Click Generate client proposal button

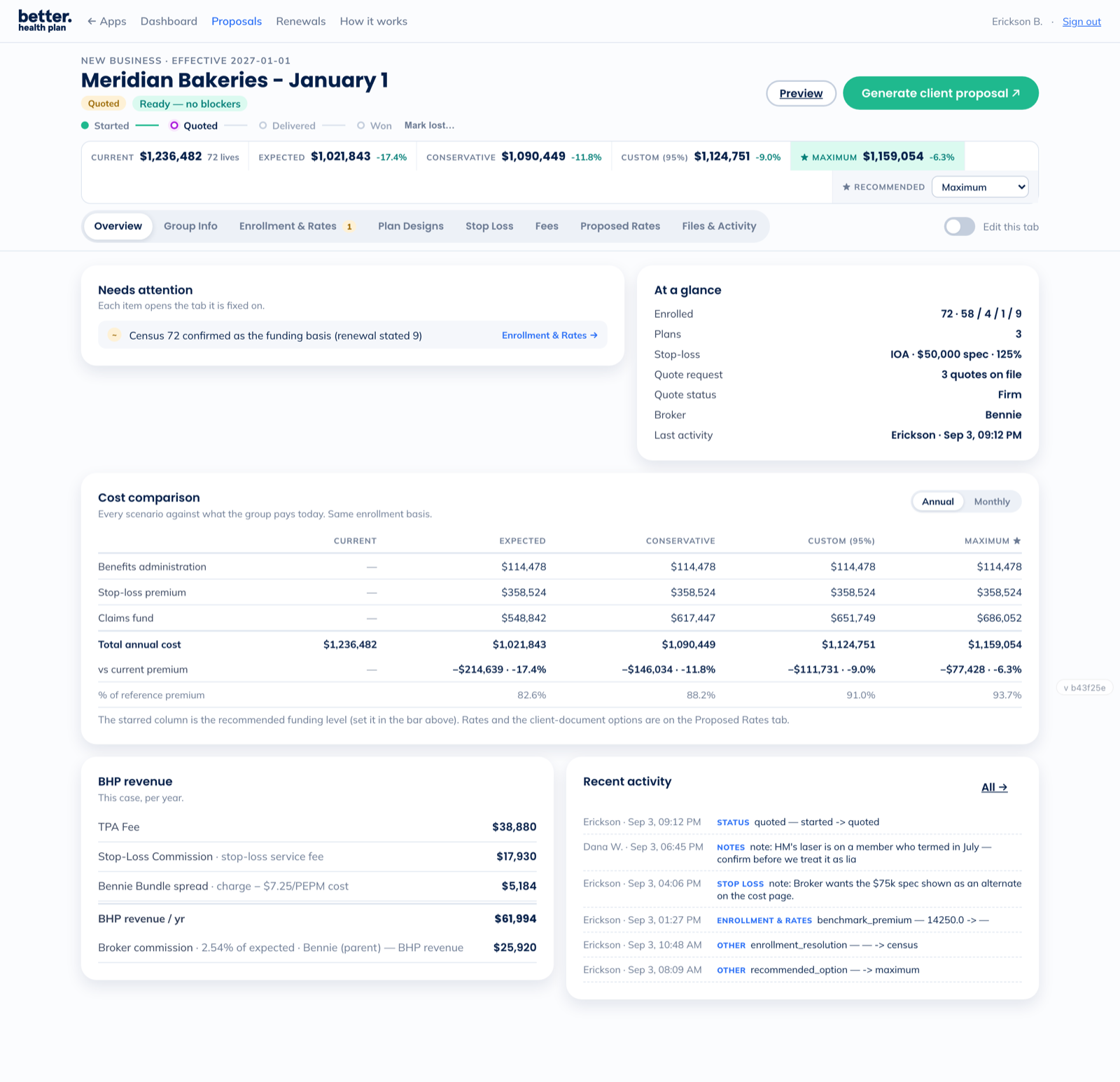coord(941,93)
